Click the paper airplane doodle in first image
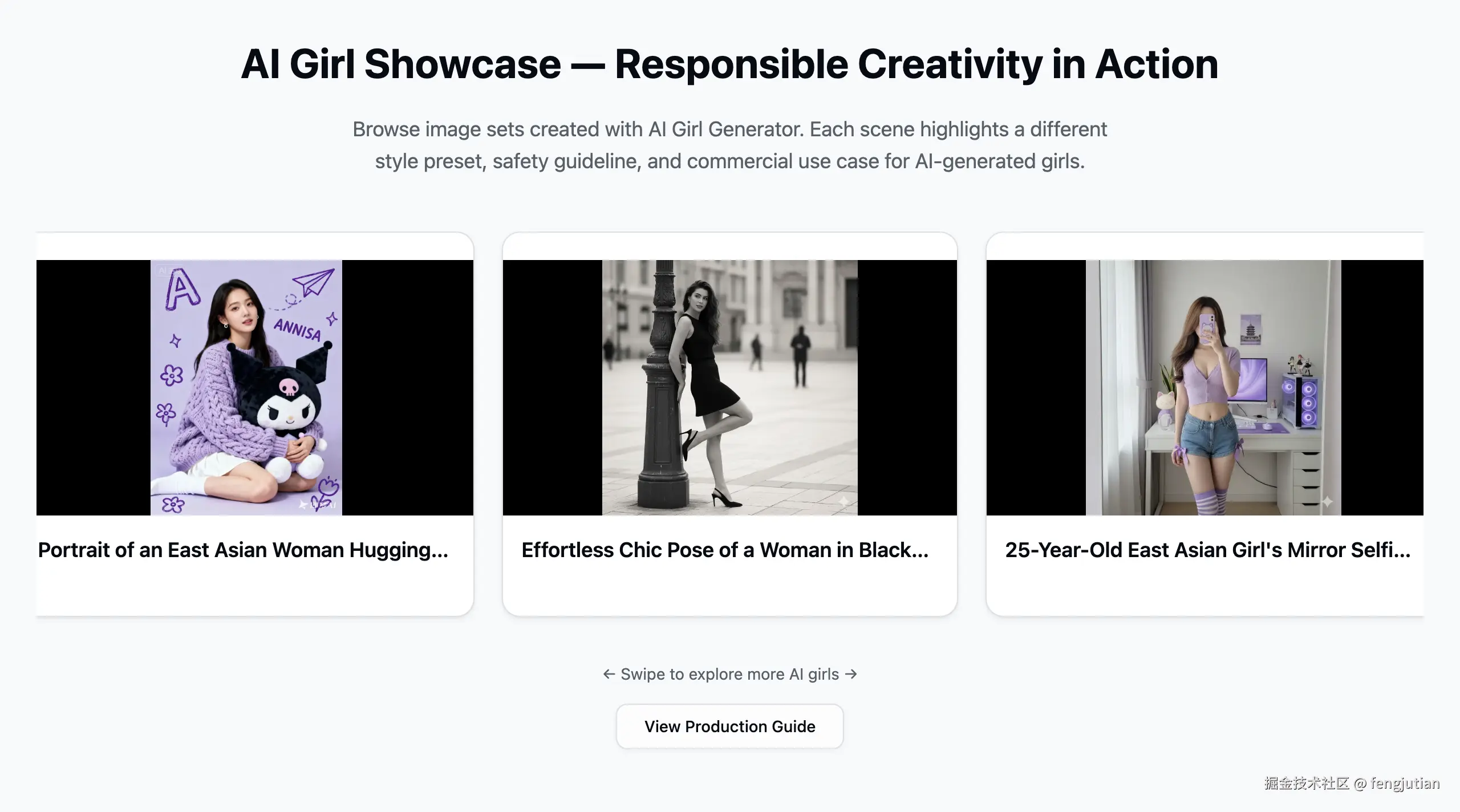 coord(313,282)
